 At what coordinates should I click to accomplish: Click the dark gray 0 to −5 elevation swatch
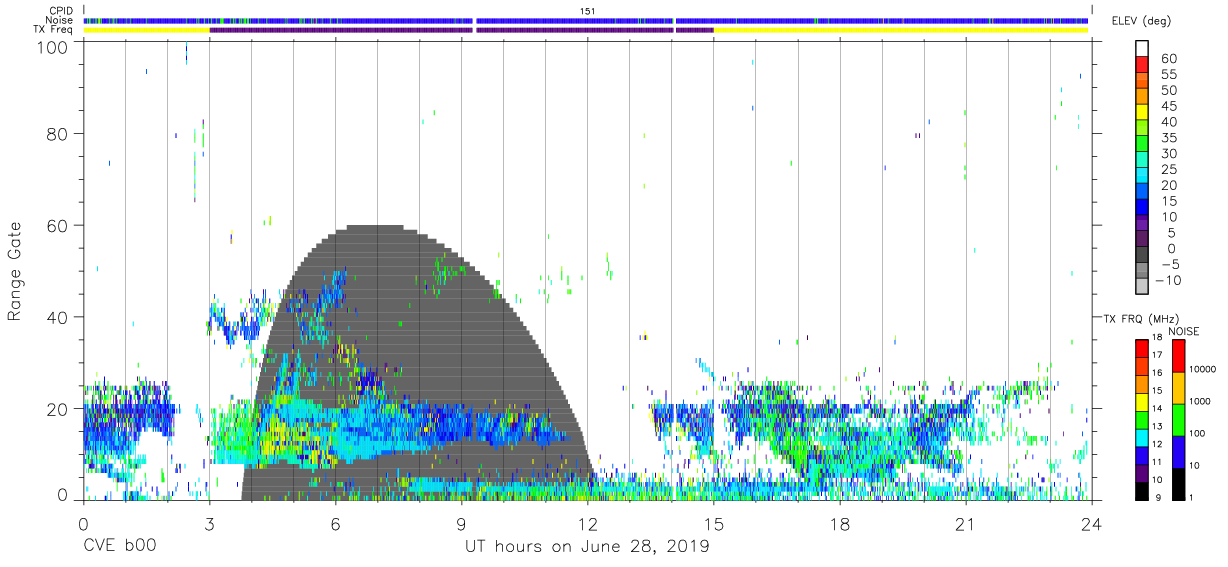[1142, 254]
